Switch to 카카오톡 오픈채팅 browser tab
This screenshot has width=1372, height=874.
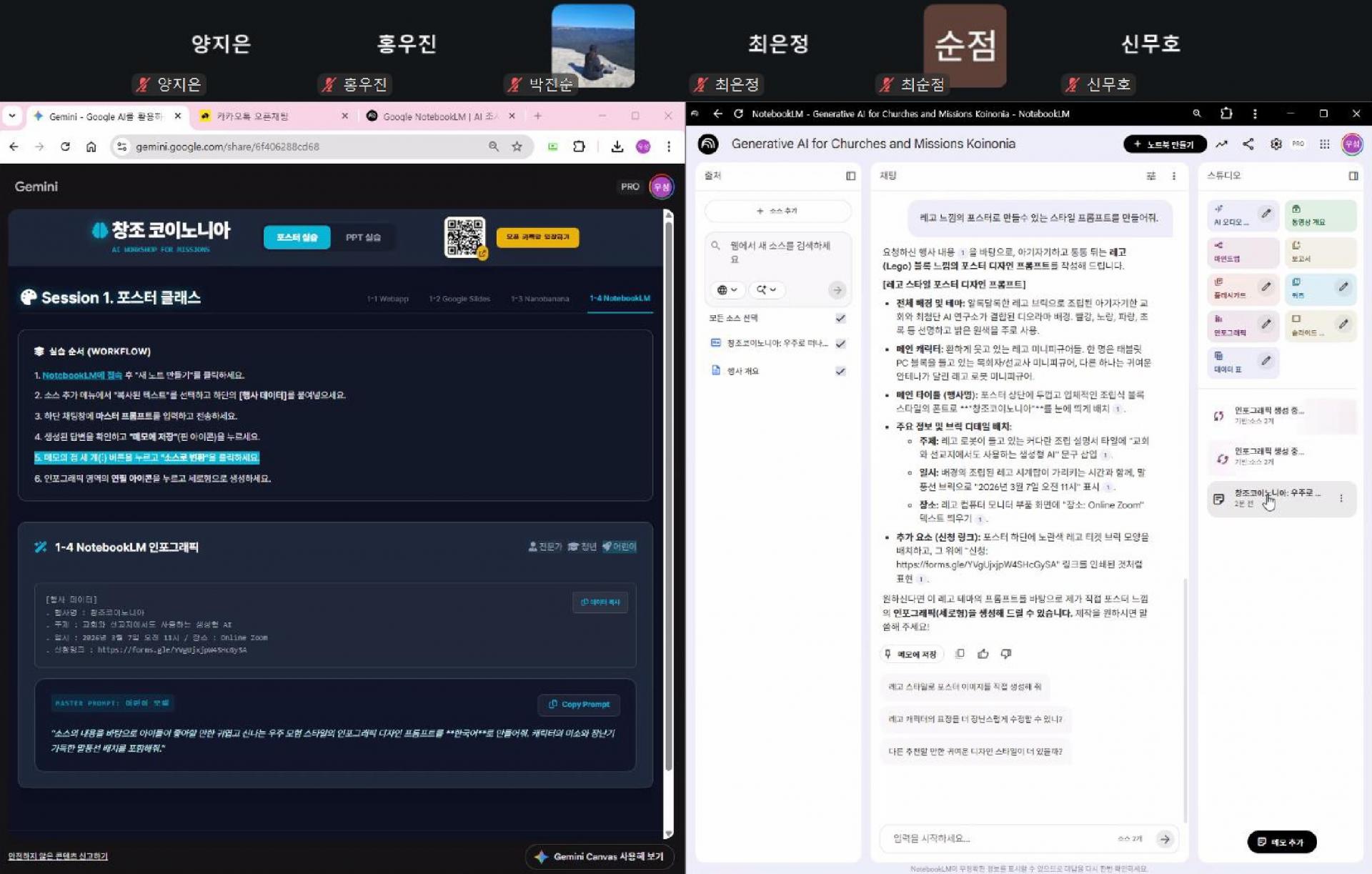(x=274, y=116)
